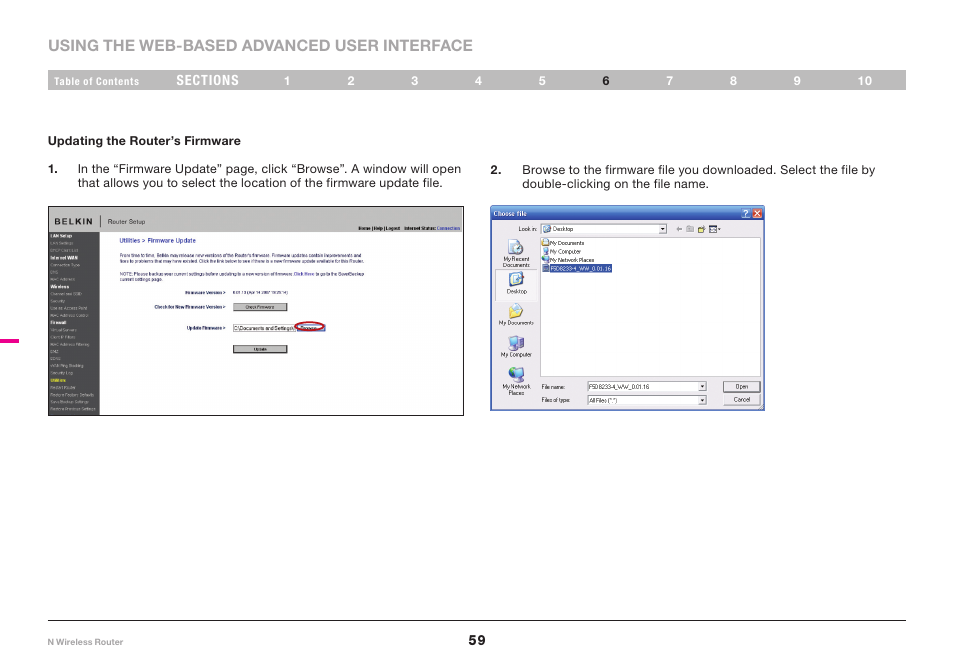Viewport: 954px width, 668px height.
Task: Open My Recent Documents in places bar
Action: [x=516, y=253]
